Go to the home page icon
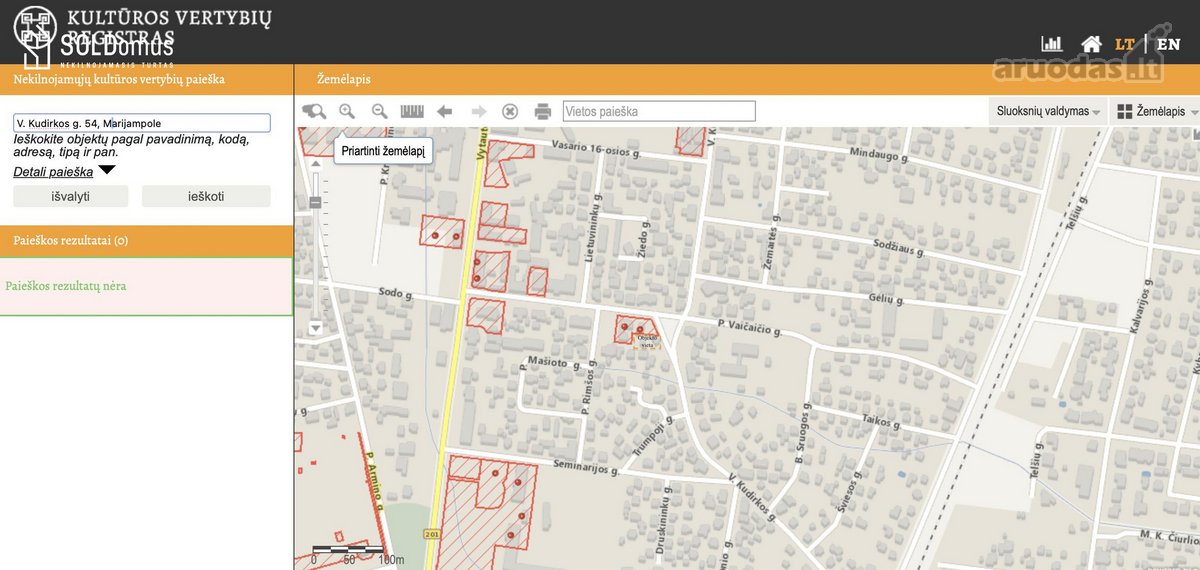 click(1091, 44)
